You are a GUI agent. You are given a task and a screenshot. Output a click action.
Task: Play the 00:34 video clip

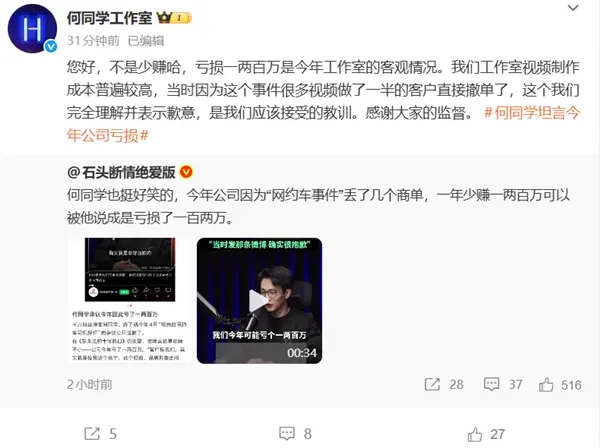[259, 301]
